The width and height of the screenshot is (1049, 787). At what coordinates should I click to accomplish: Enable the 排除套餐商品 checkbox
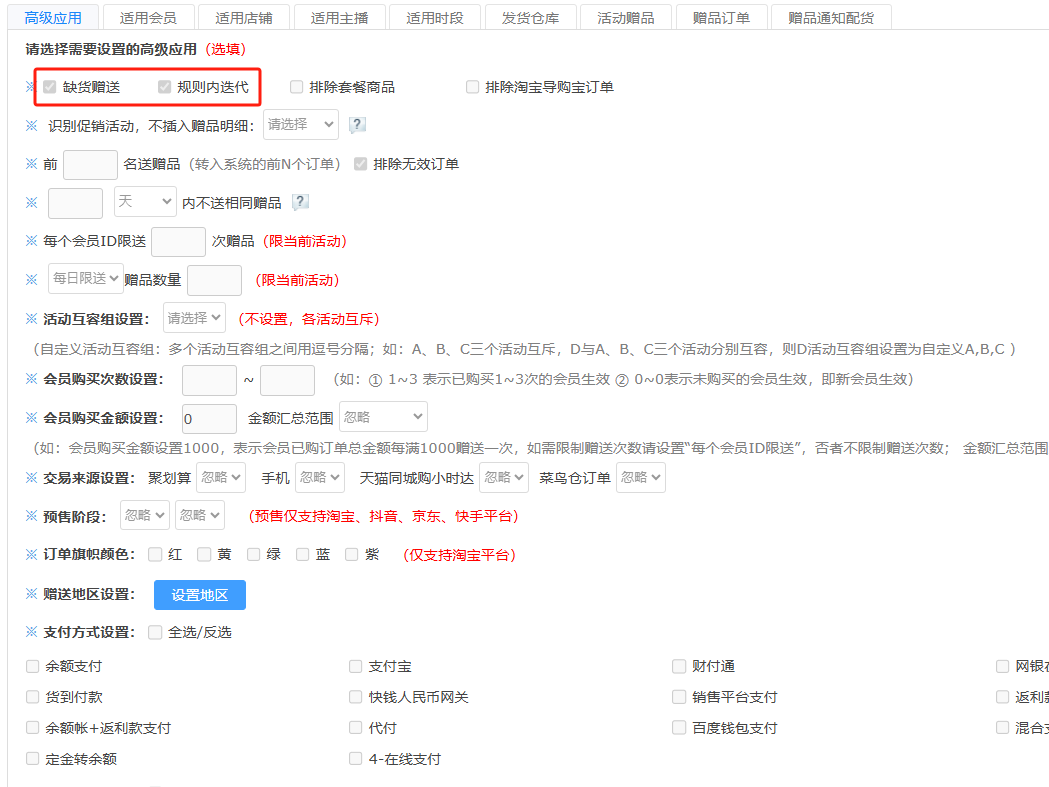[297, 87]
